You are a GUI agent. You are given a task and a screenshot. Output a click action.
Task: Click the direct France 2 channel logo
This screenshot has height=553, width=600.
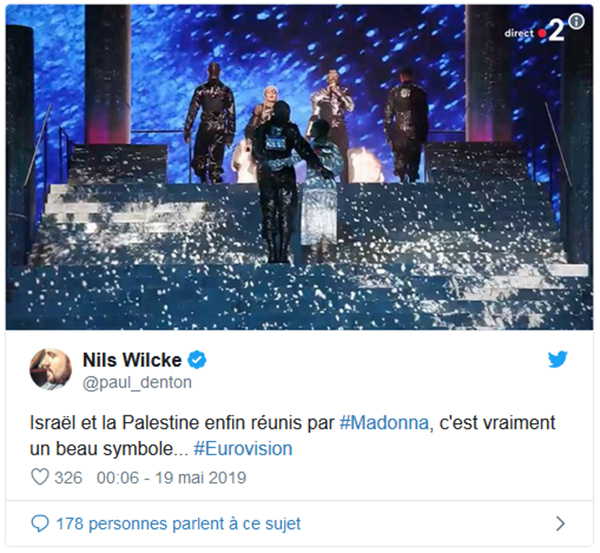[534, 31]
